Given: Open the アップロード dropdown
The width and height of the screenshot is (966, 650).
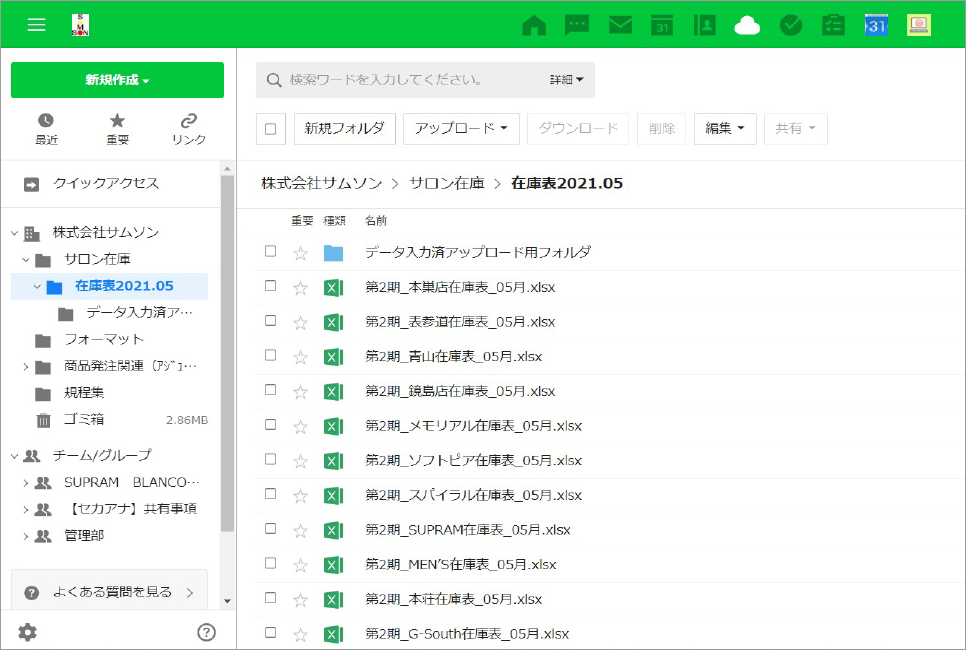Looking at the screenshot, I should click(461, 129).
